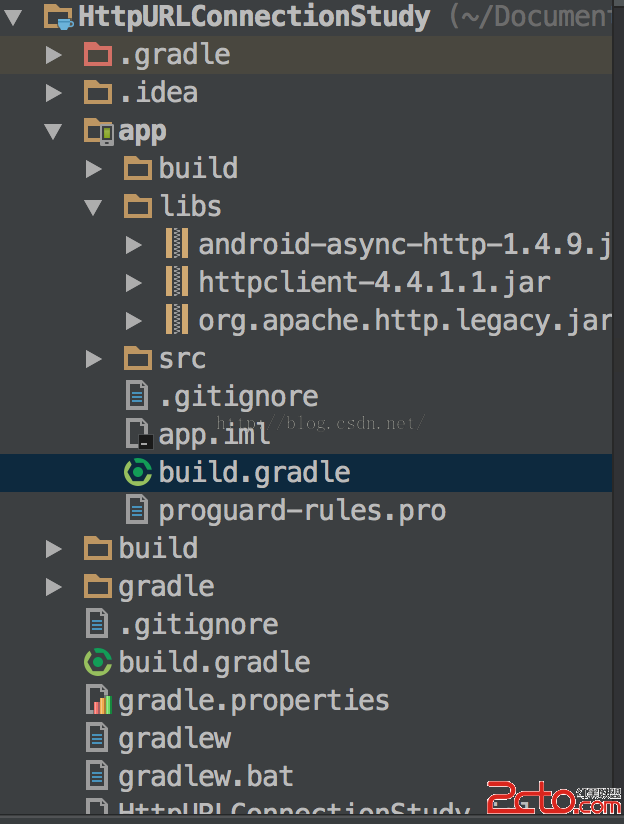Click the android-async-http jar archive icon
This screenshot has height=824, width=624.
(177, 244)
